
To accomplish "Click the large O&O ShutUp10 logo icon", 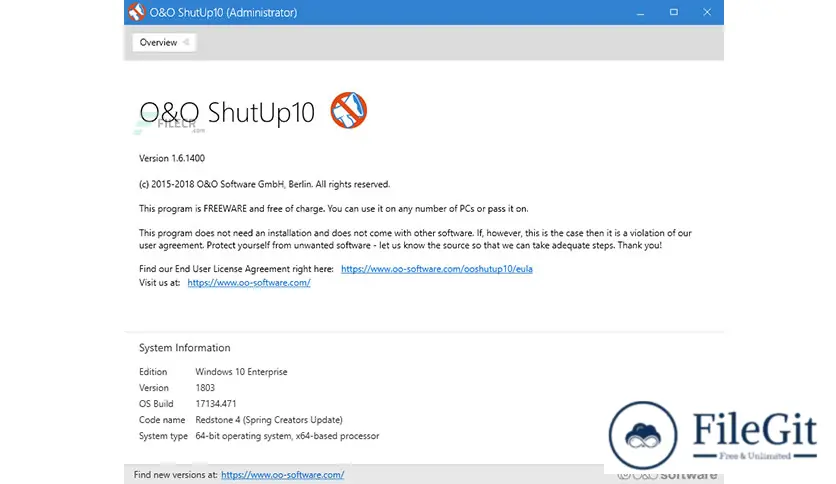I will (349, 110).
